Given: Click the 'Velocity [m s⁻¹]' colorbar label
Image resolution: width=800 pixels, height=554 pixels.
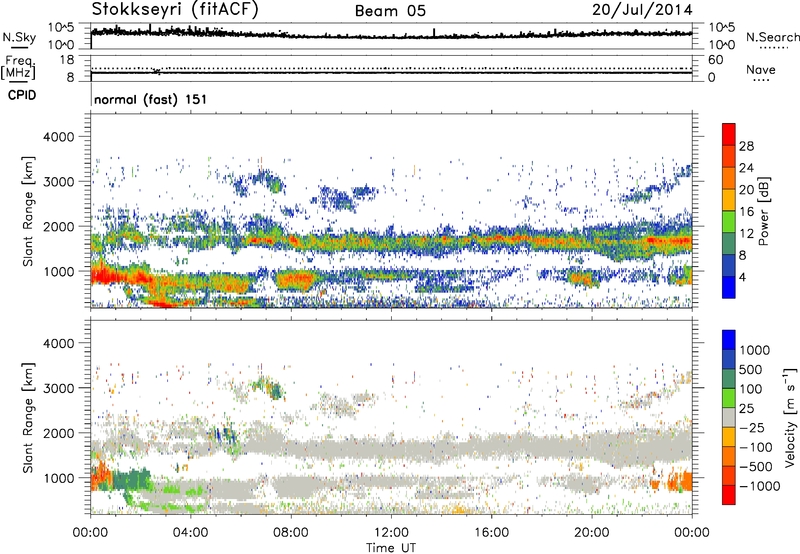Looking at the screenshot, I should (790, 417).
